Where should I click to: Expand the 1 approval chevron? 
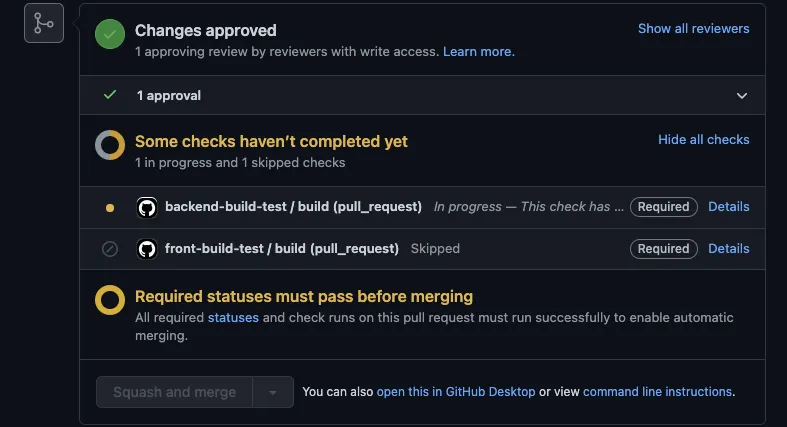[x=742, y=96]
